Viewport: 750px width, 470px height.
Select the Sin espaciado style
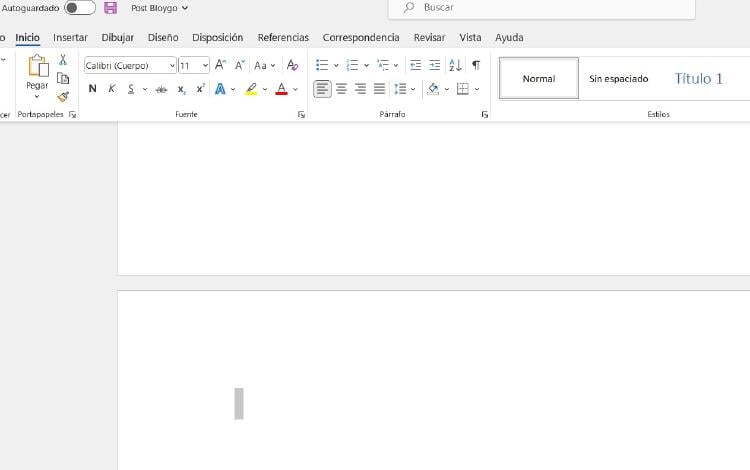click(x=618, y=78)
